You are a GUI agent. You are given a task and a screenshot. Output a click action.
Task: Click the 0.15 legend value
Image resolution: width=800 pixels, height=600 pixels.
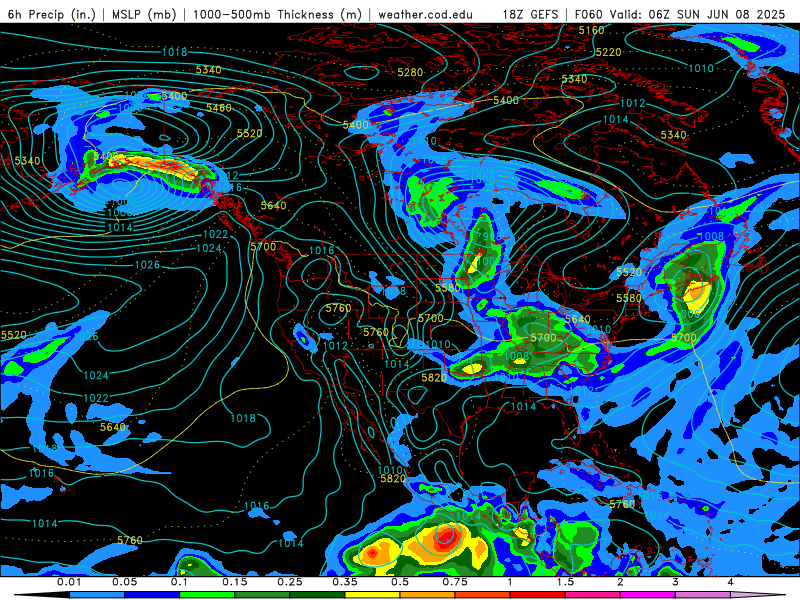[x=235, y=582]
